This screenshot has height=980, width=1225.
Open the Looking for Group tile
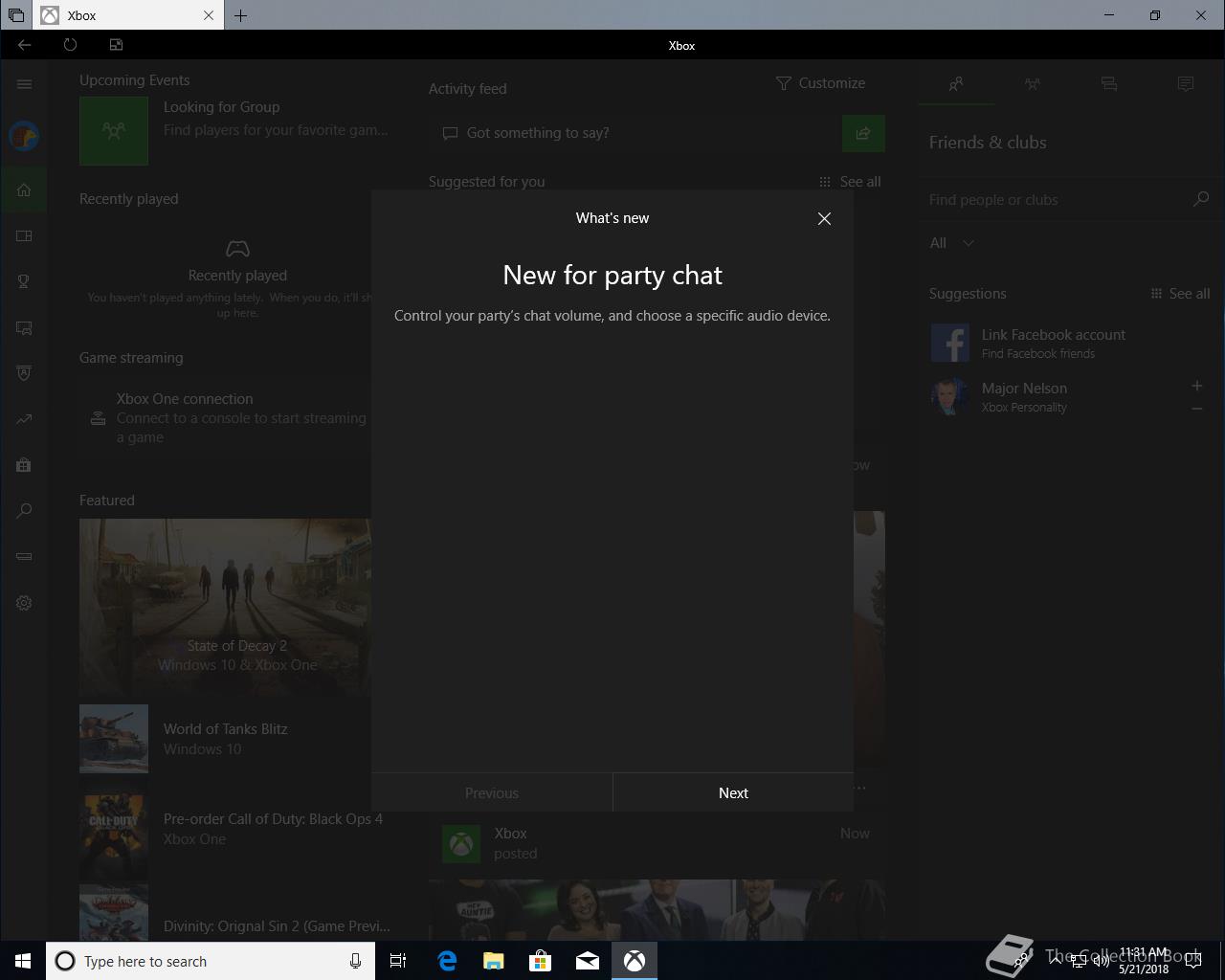coord(234,130)
